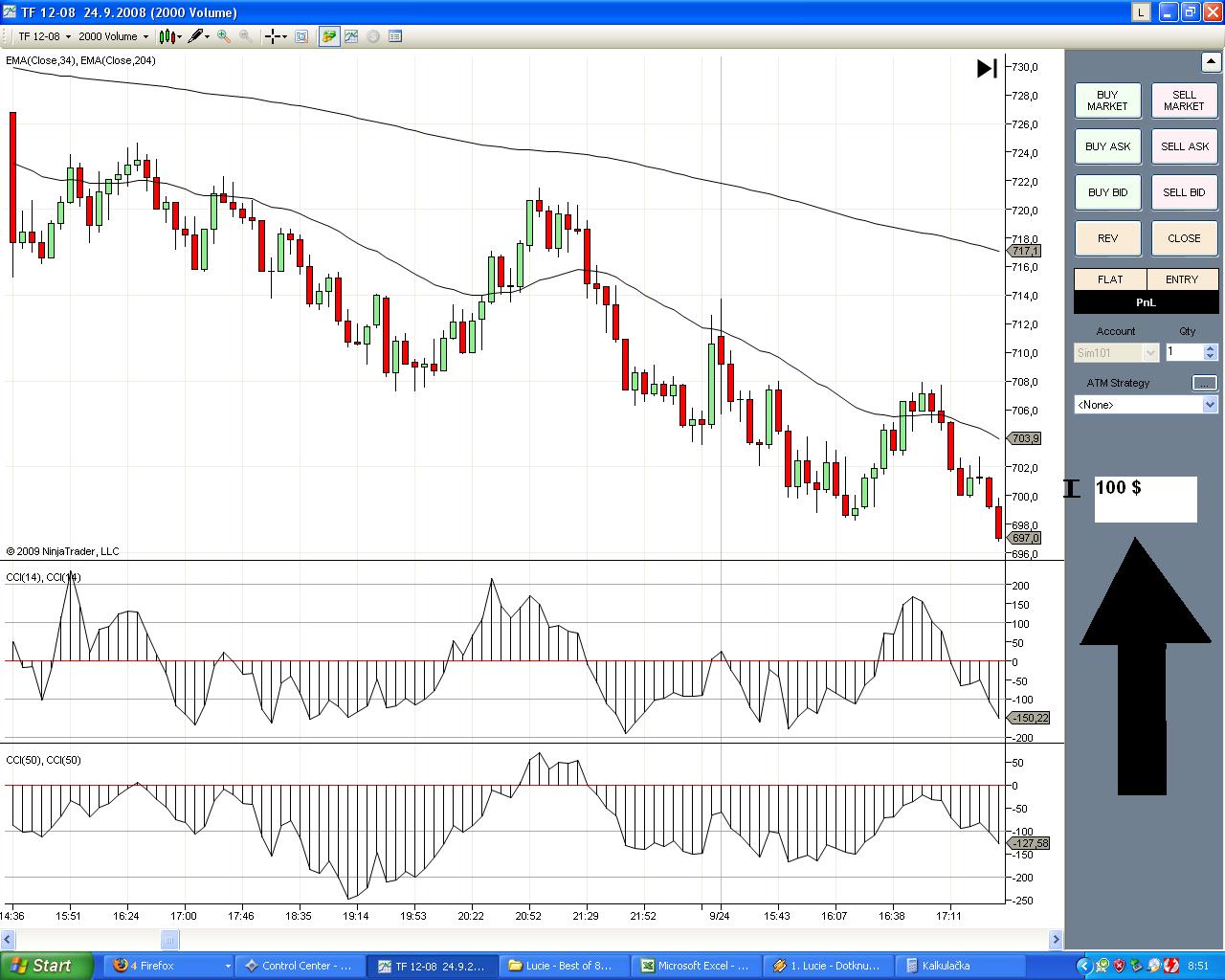Click BUY BID button
Screen dimensions: 1225x980
pyautogui.click(x=1107, y=192)
